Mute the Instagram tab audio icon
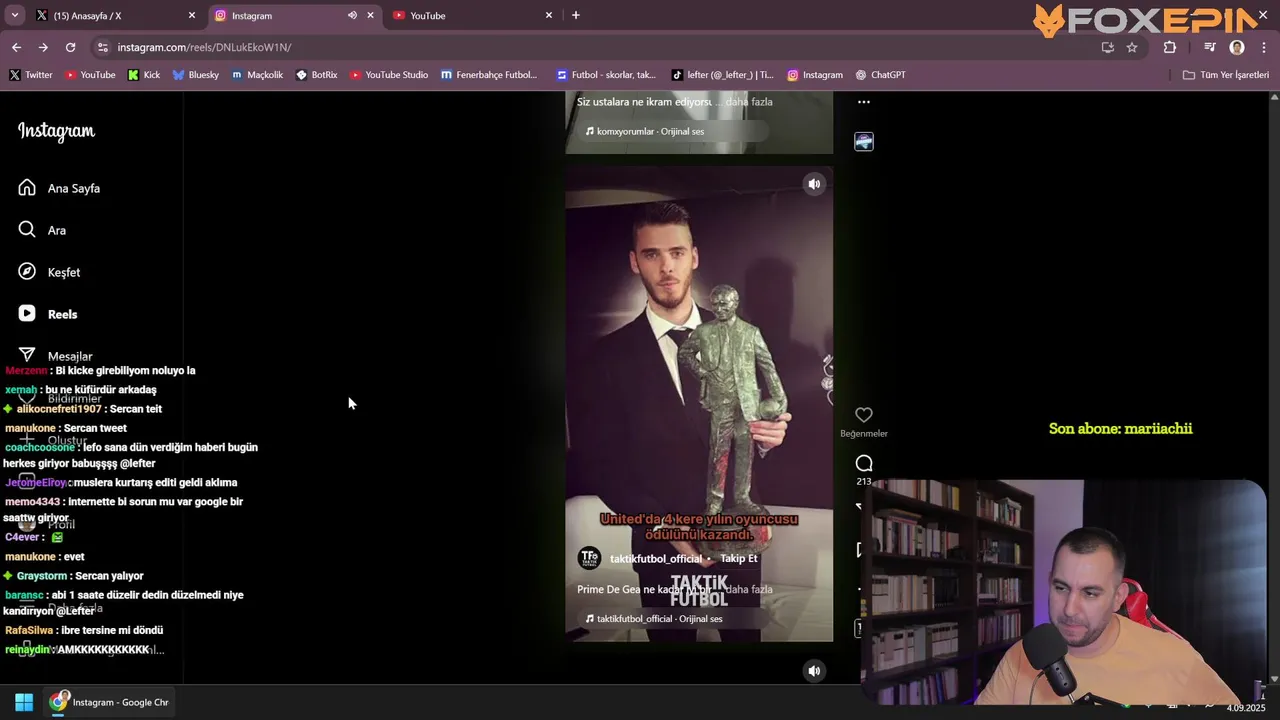The height and width of the screenshot is (720, 1280). coord(352,15)
